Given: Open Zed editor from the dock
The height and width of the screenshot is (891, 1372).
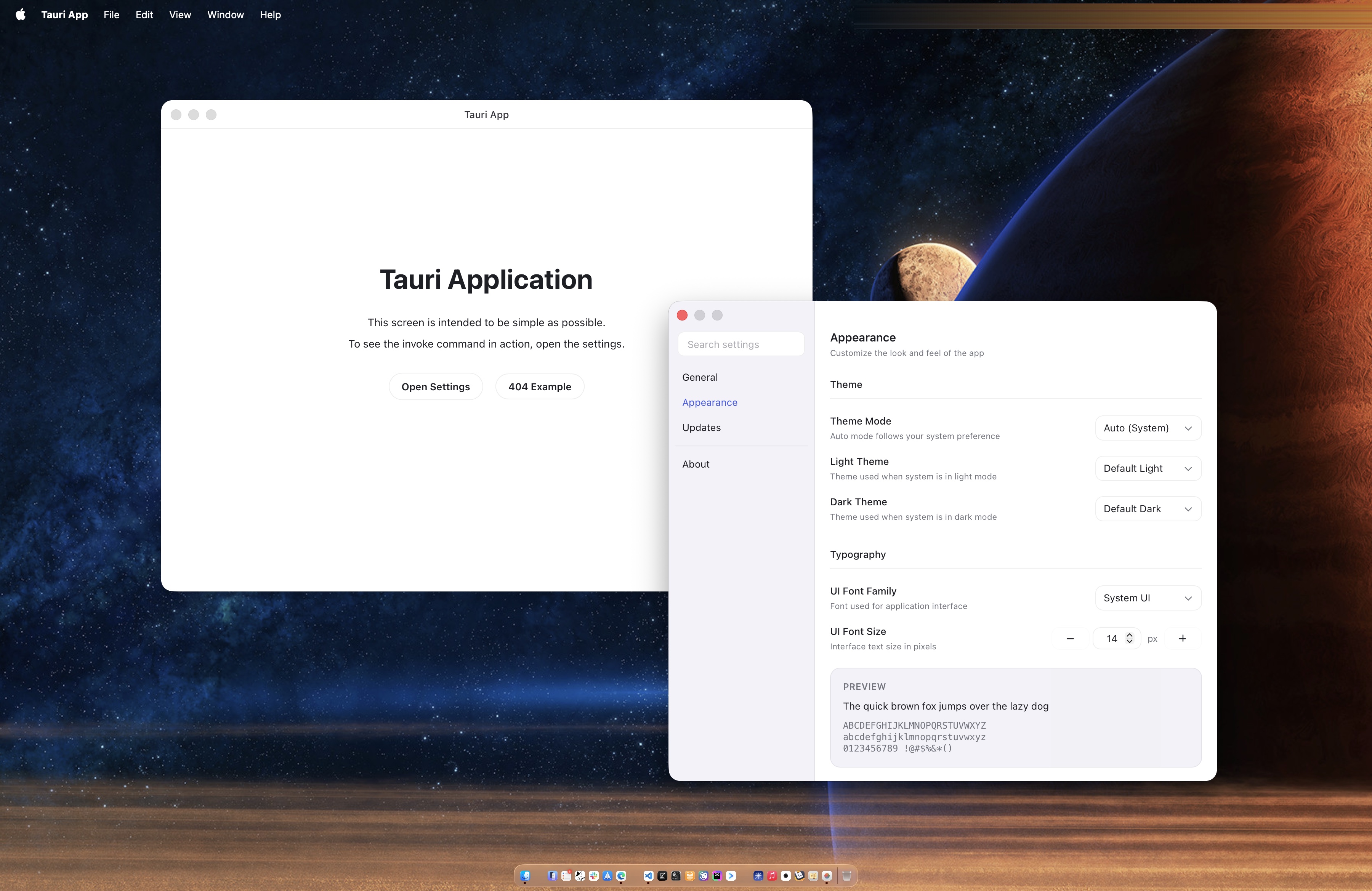Looking at the screenshot, I should (x=662, y=875).
